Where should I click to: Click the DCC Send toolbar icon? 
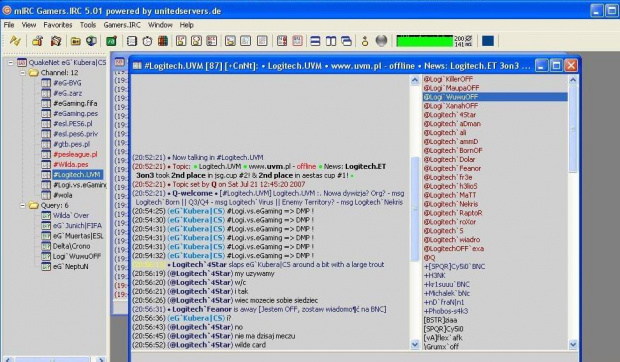click(181, 41)
